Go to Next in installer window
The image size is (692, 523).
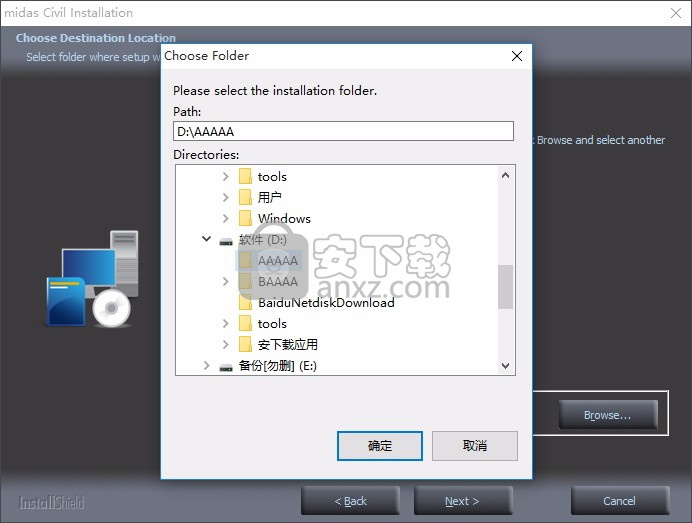tap(463, 501)
